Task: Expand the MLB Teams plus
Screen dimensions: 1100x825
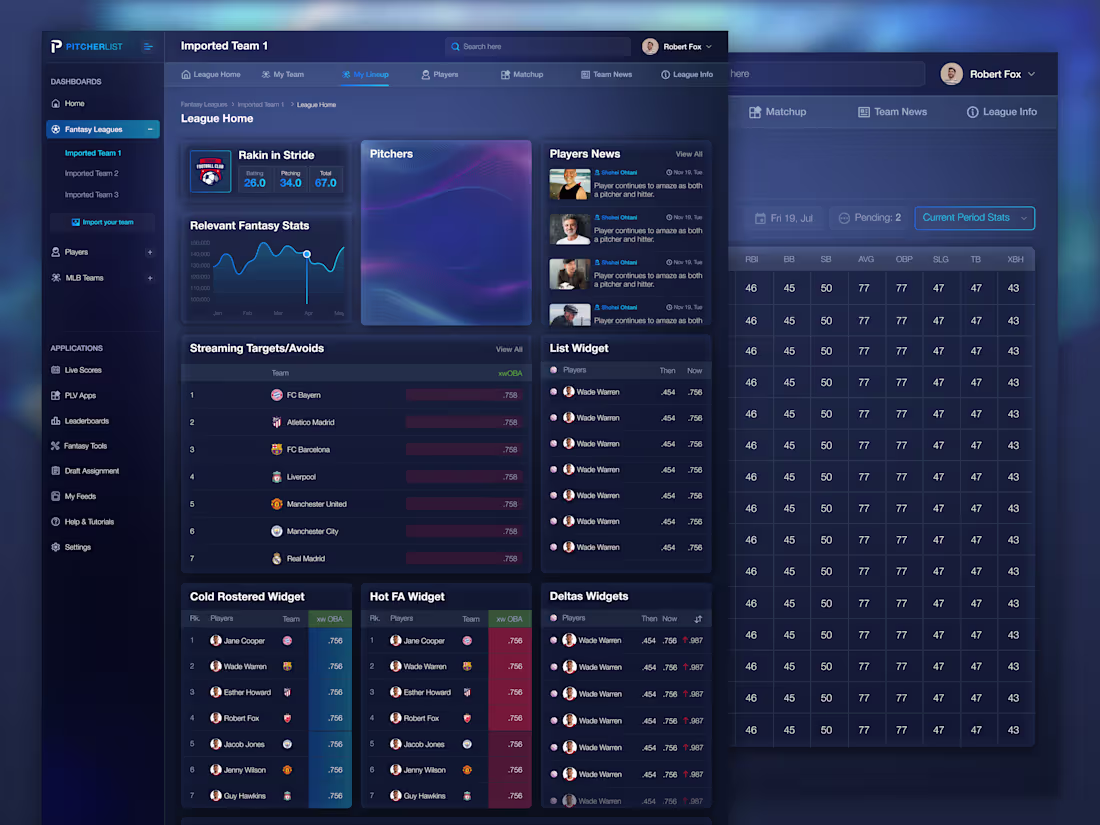Action: point(149,278)
